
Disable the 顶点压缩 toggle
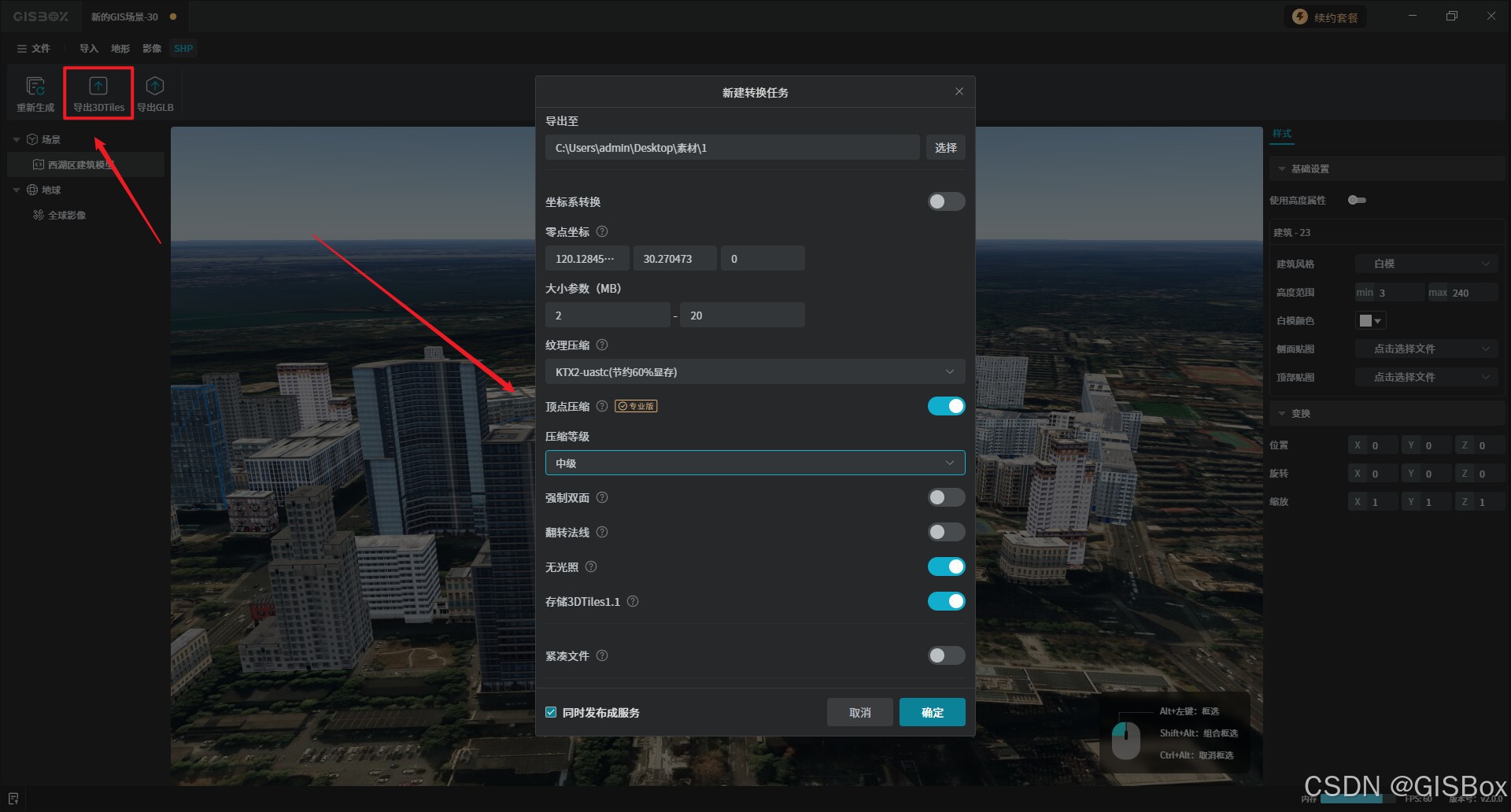coord(946,406)
